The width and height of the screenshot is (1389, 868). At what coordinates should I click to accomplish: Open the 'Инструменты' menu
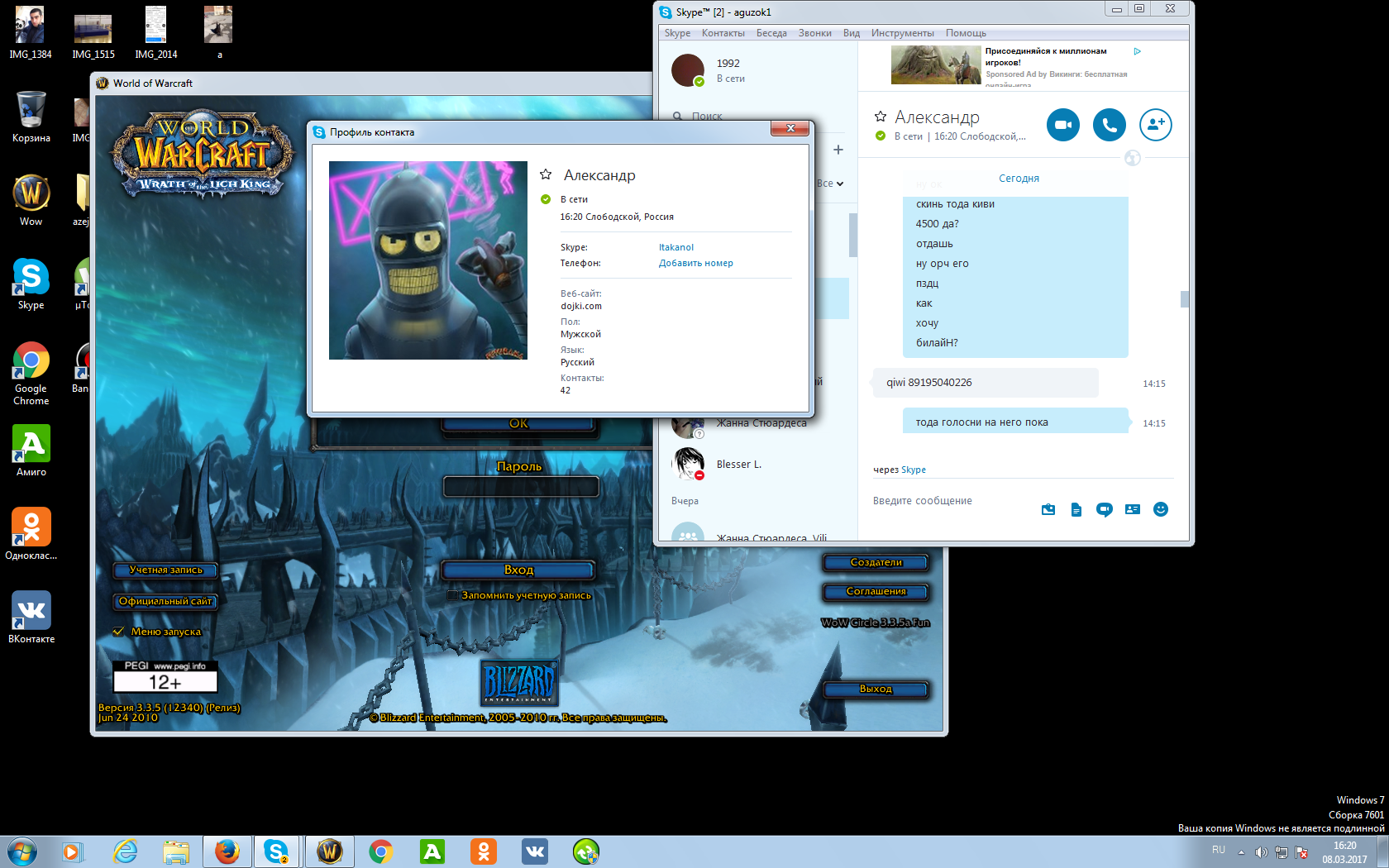[902, 33]
